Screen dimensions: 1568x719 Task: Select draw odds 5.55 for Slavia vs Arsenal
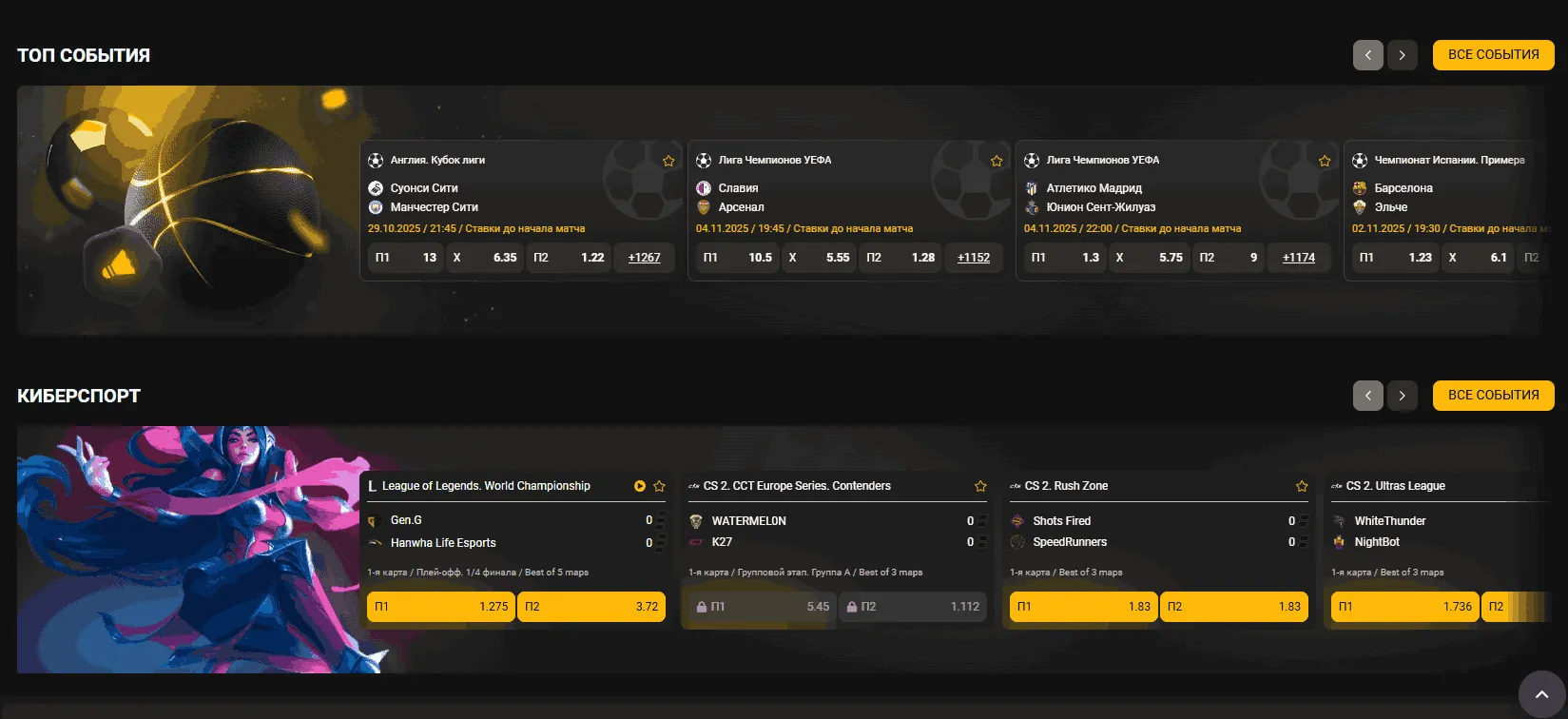point(819,258)
